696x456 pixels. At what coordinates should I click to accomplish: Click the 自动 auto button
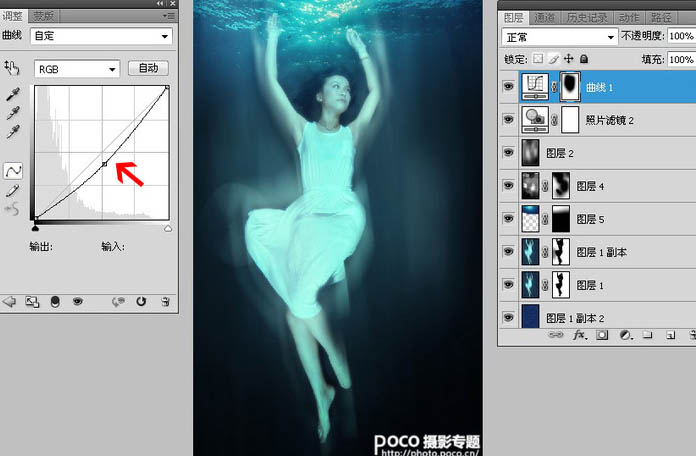148,68
